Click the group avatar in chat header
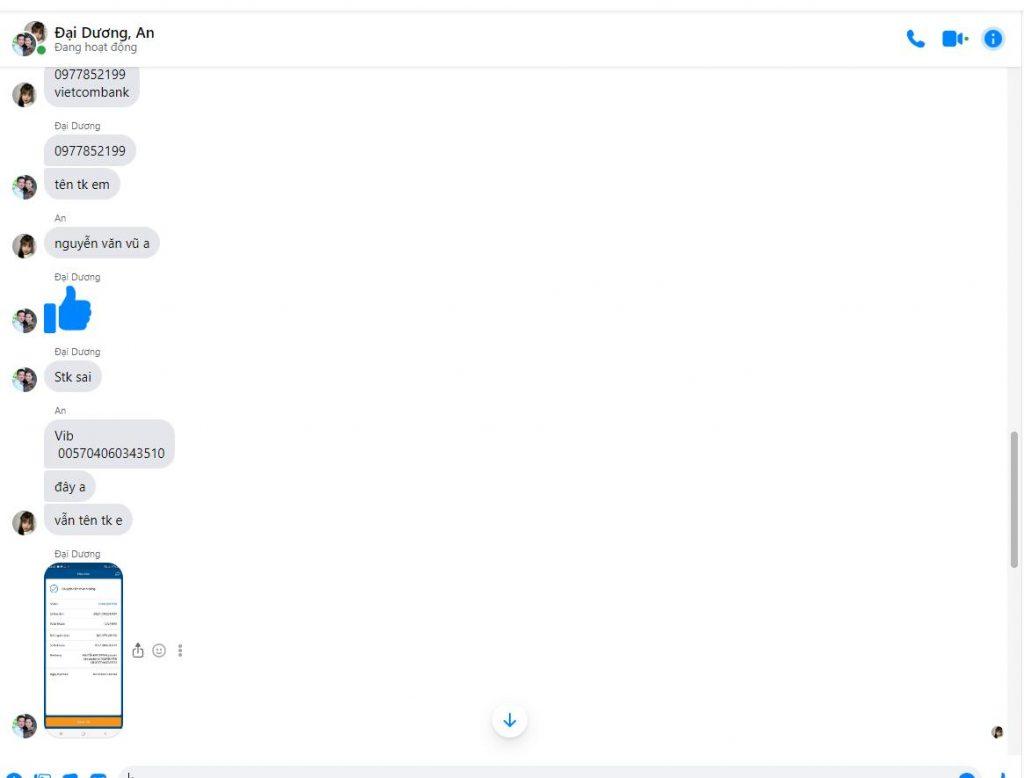This screenshot has height=778, width=1024. pyautogui.click(x=29, y=39)
